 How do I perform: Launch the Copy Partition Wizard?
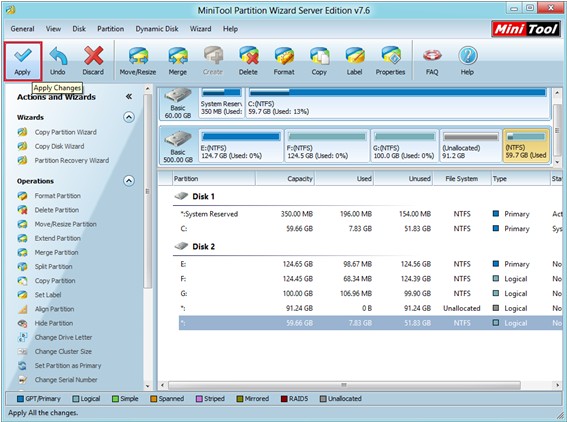65,132
